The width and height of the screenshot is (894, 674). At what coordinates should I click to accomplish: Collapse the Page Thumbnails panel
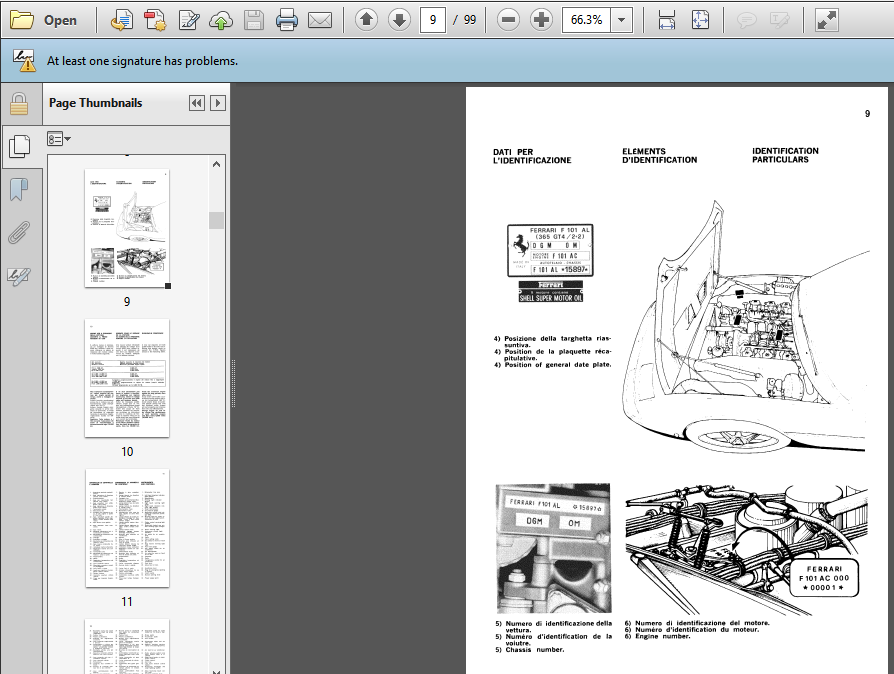197,103
